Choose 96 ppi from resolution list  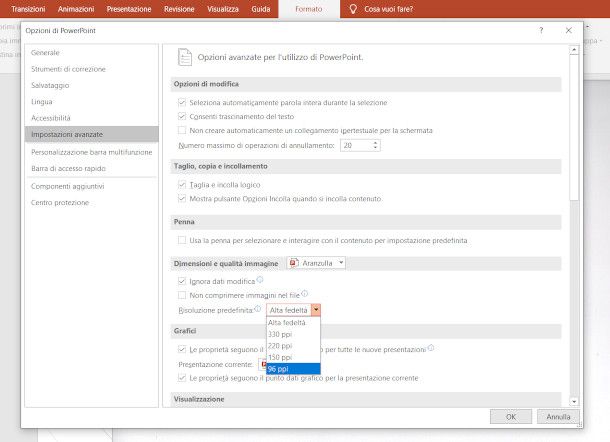pos(293,369)
